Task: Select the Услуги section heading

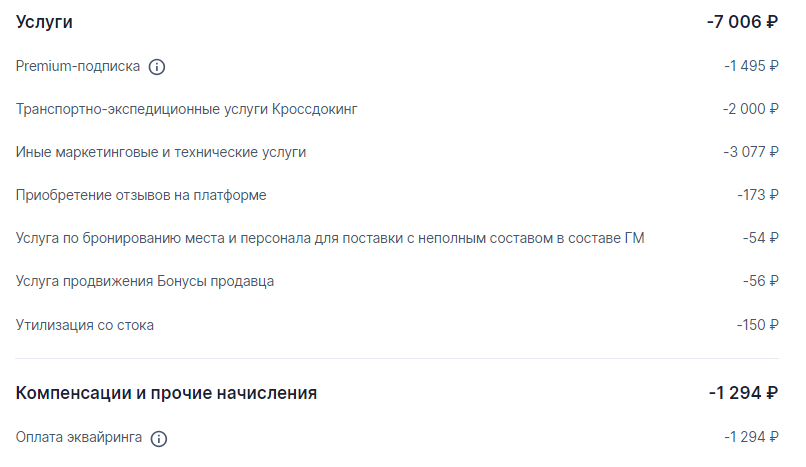Action: coord(44,23)
